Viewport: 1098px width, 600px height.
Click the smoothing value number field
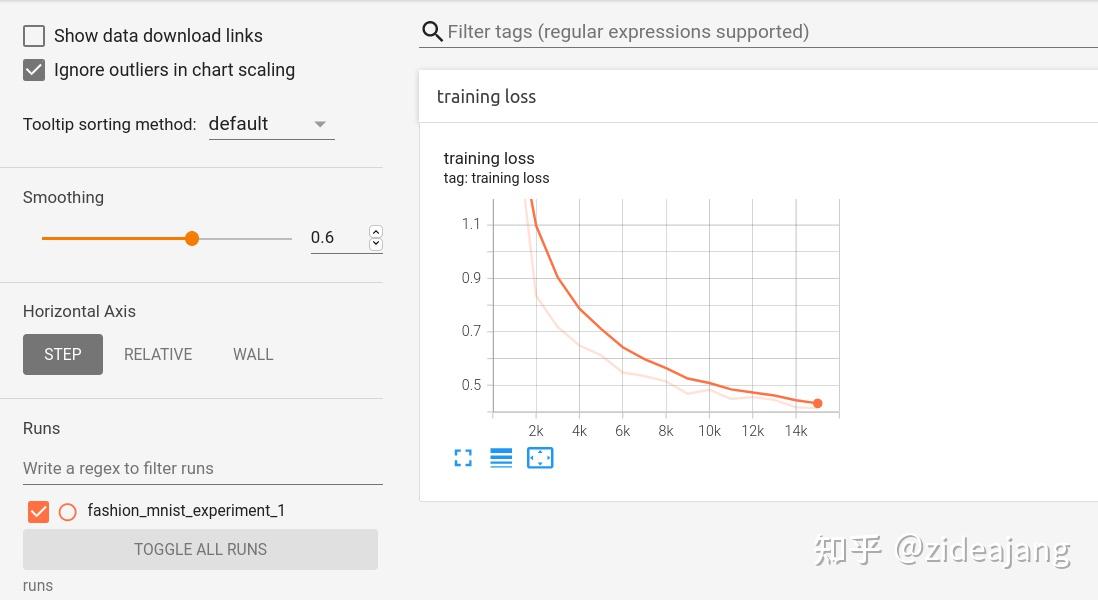(x=336, y=238)
